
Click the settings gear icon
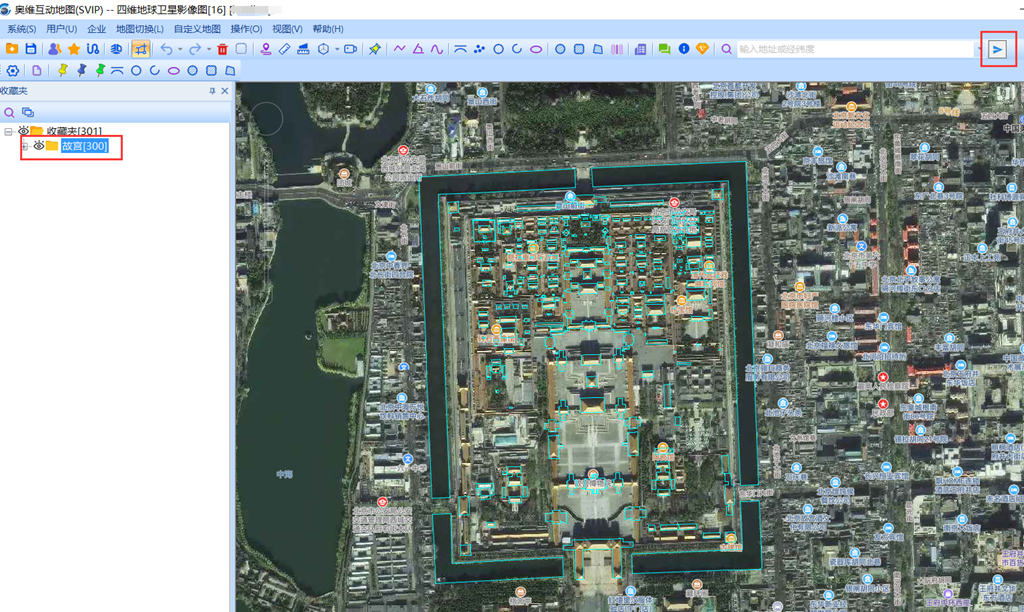(x=13, y=71)
